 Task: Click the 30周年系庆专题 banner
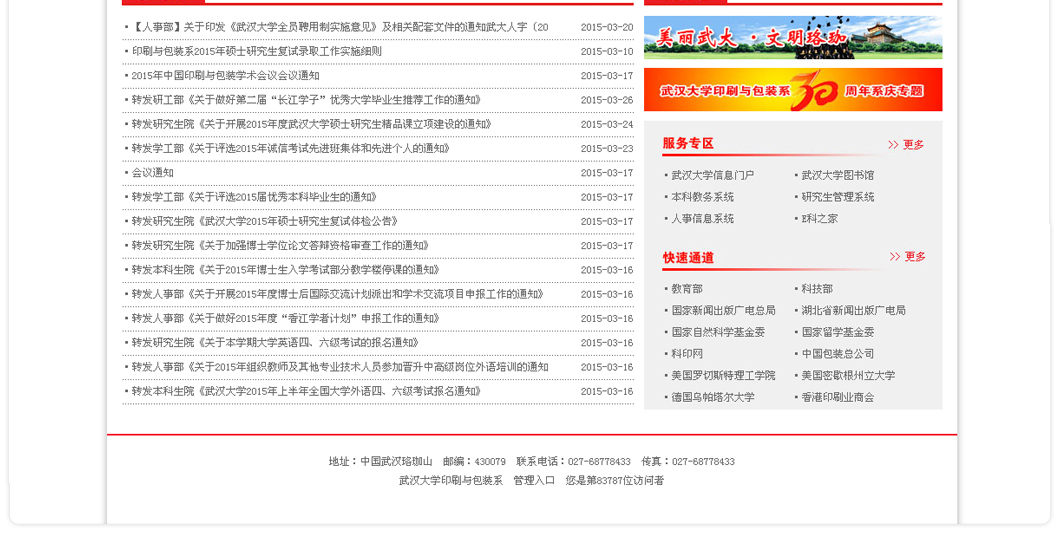click(x=793, y=89)
